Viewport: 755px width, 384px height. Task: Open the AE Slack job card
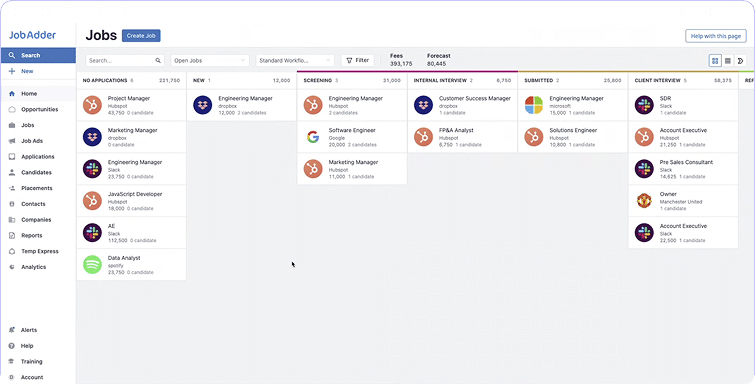[x=131, y=233]
